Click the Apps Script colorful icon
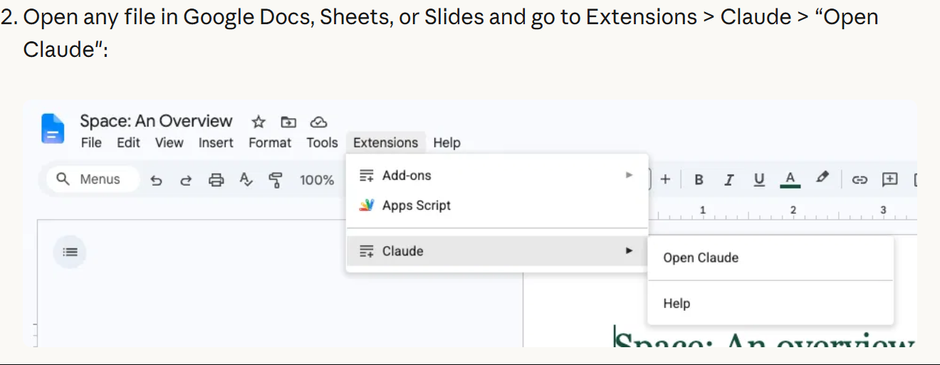This screenshot has width=940, height=365. click(x=366, y=206)
